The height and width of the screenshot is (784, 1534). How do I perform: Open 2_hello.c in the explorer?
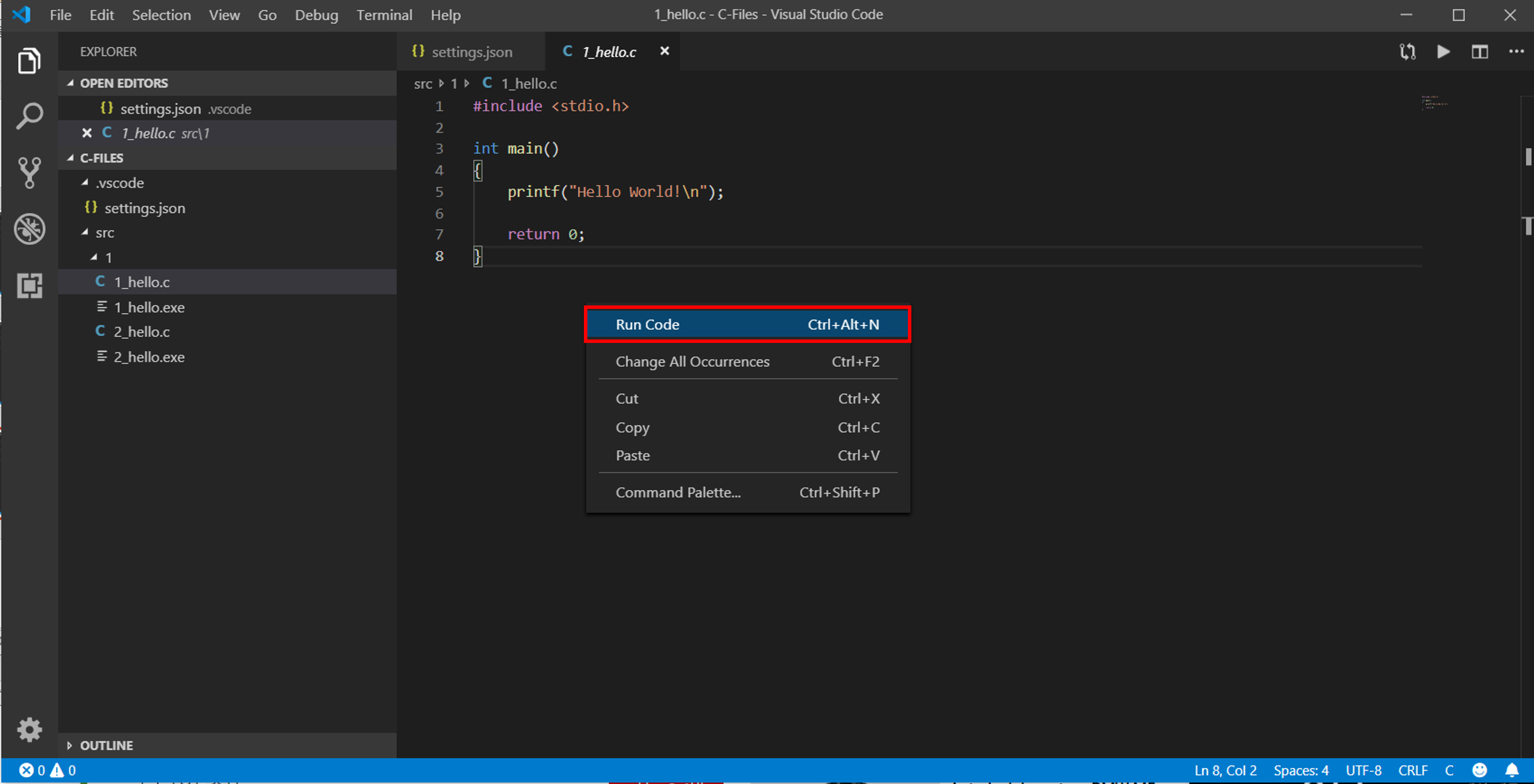pos(142,331)
